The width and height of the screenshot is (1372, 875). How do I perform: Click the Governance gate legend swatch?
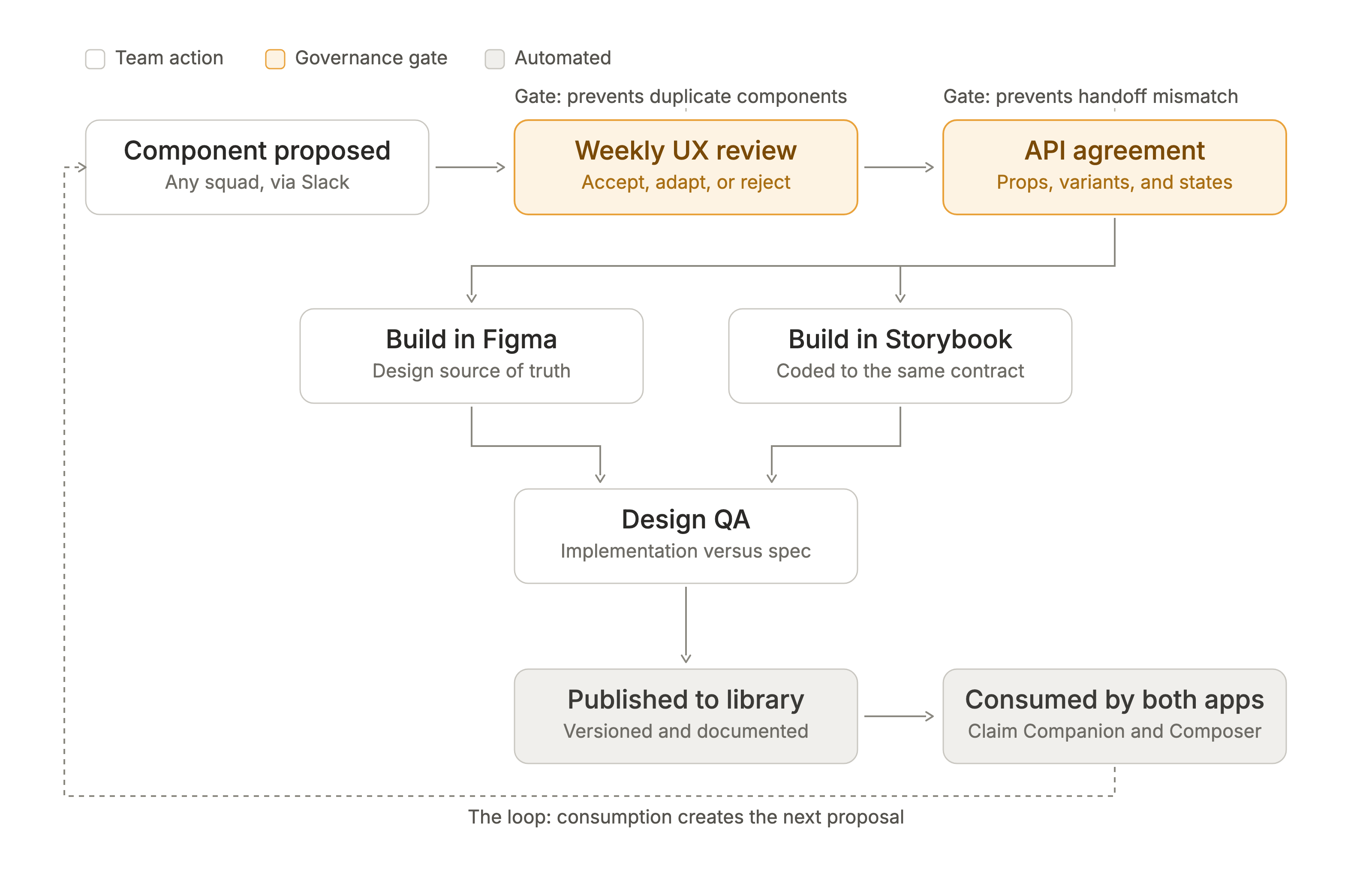(275, 59)
